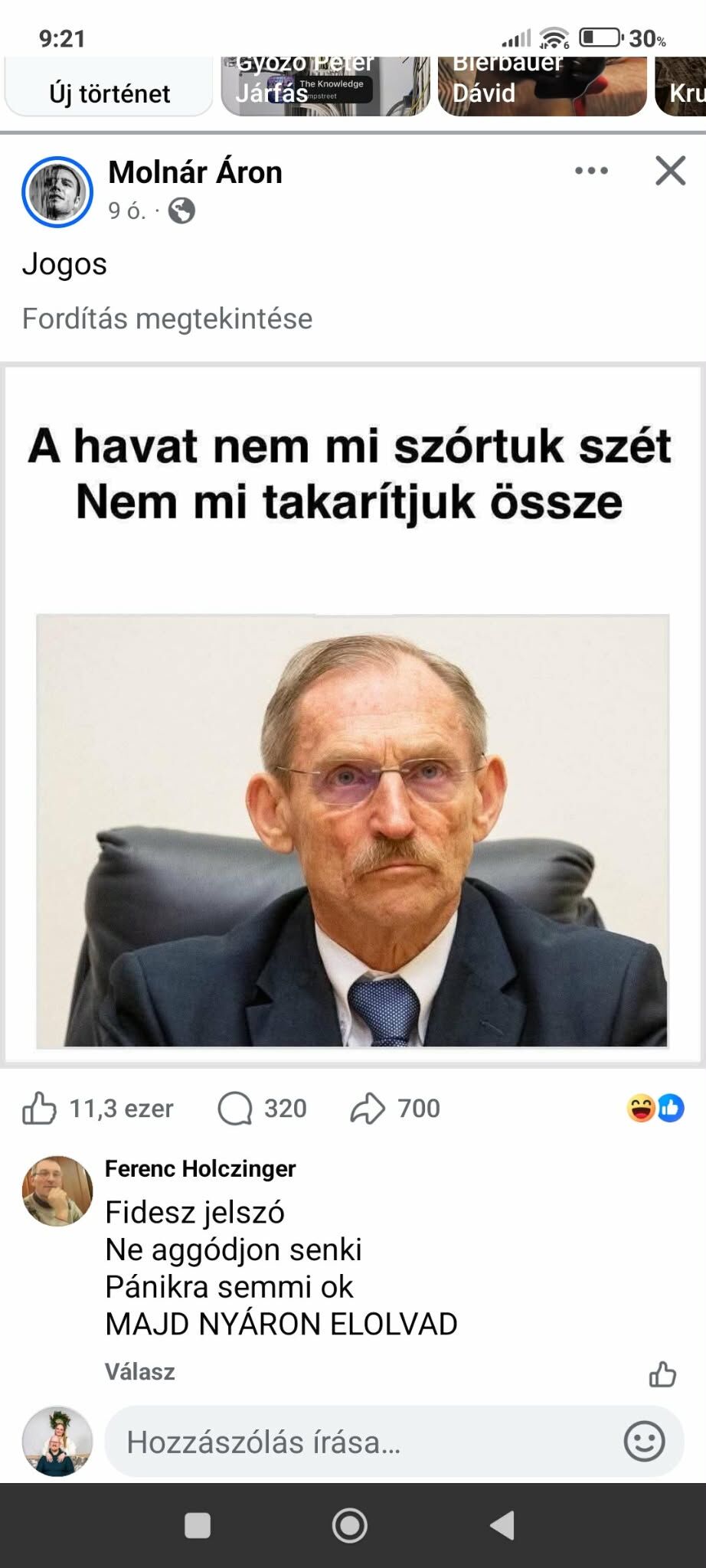Tap the Android back triangle button
Image resolution: width=706 pixels, height=1568 pixels.
tap(502, 1526)
